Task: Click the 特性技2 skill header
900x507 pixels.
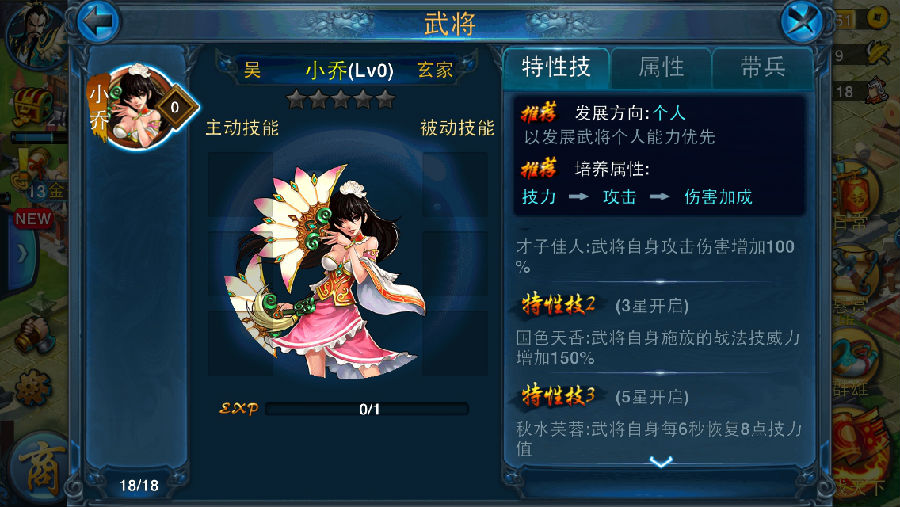Action: pos(558,304)
